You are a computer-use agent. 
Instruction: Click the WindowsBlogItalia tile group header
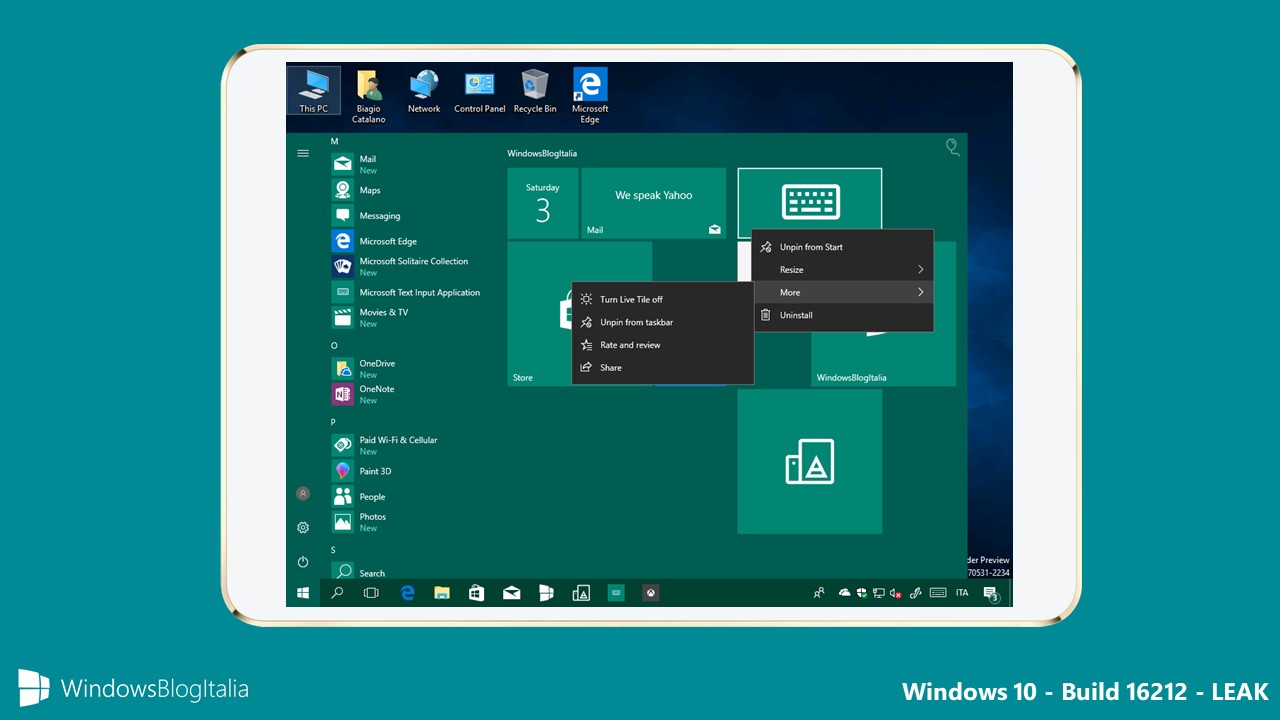tap(542, 153)
